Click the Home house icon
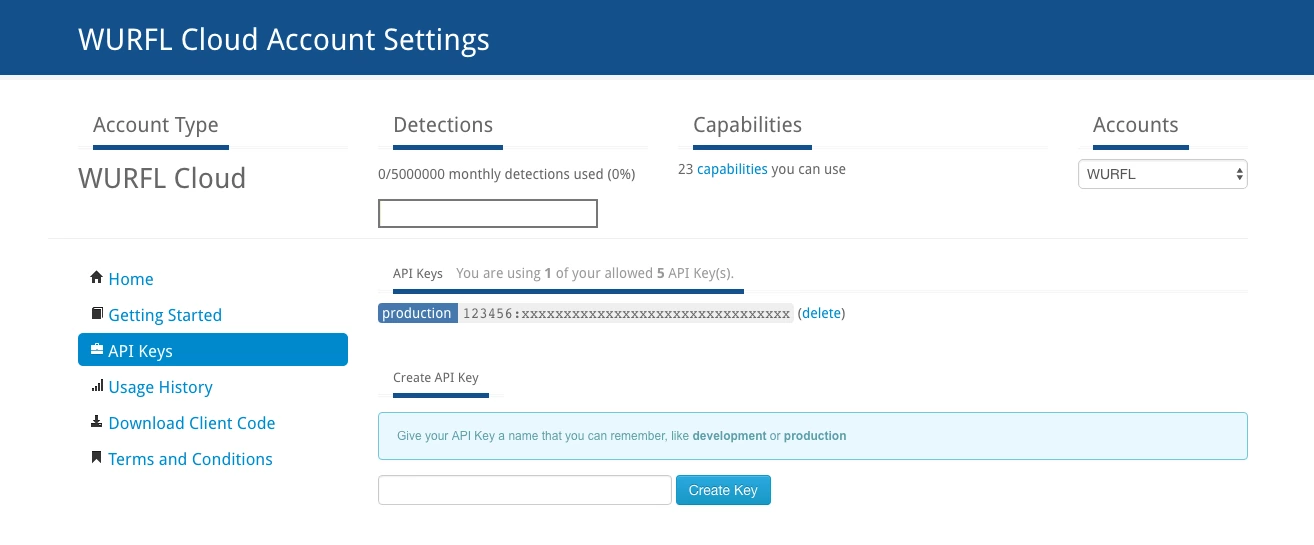This screenshot has width=1314, height=545. coord(96,277)
